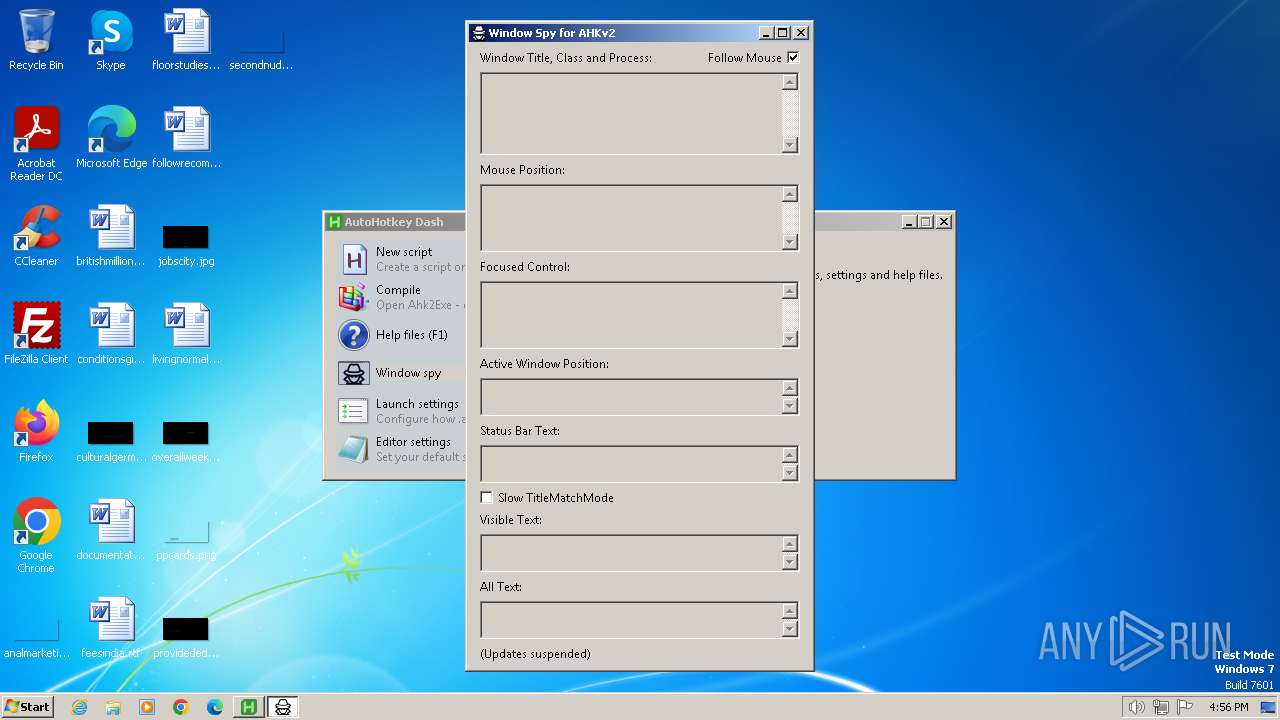Choose the Editor settings entry

point(413,442)
